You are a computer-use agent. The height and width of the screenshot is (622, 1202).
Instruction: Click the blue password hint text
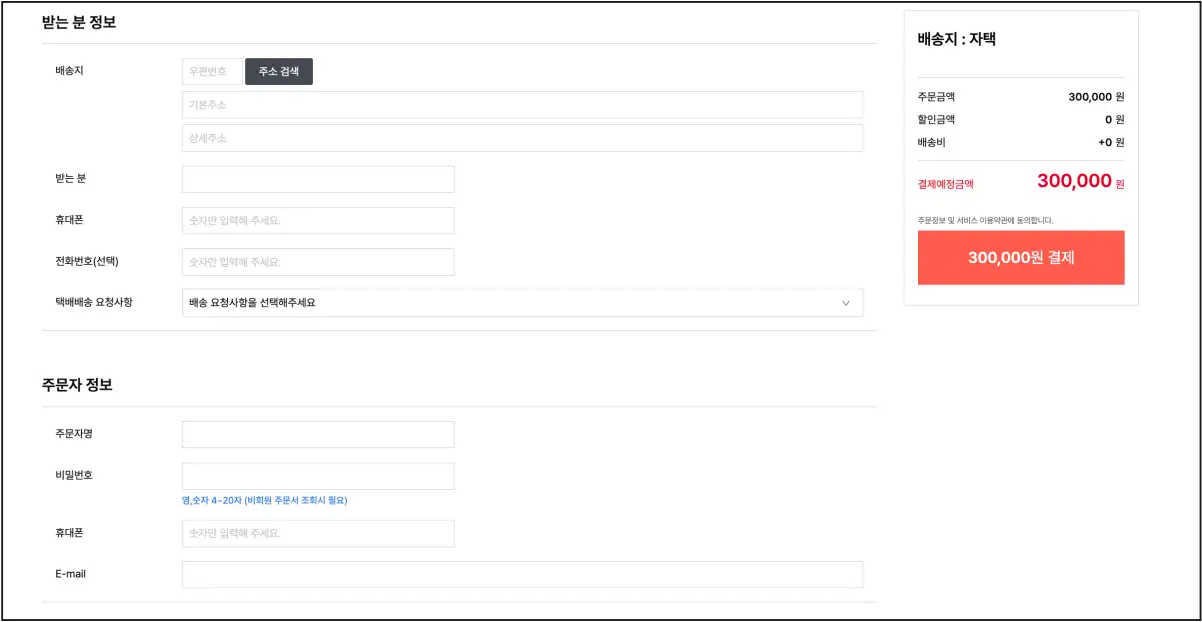tap(264, 500)
